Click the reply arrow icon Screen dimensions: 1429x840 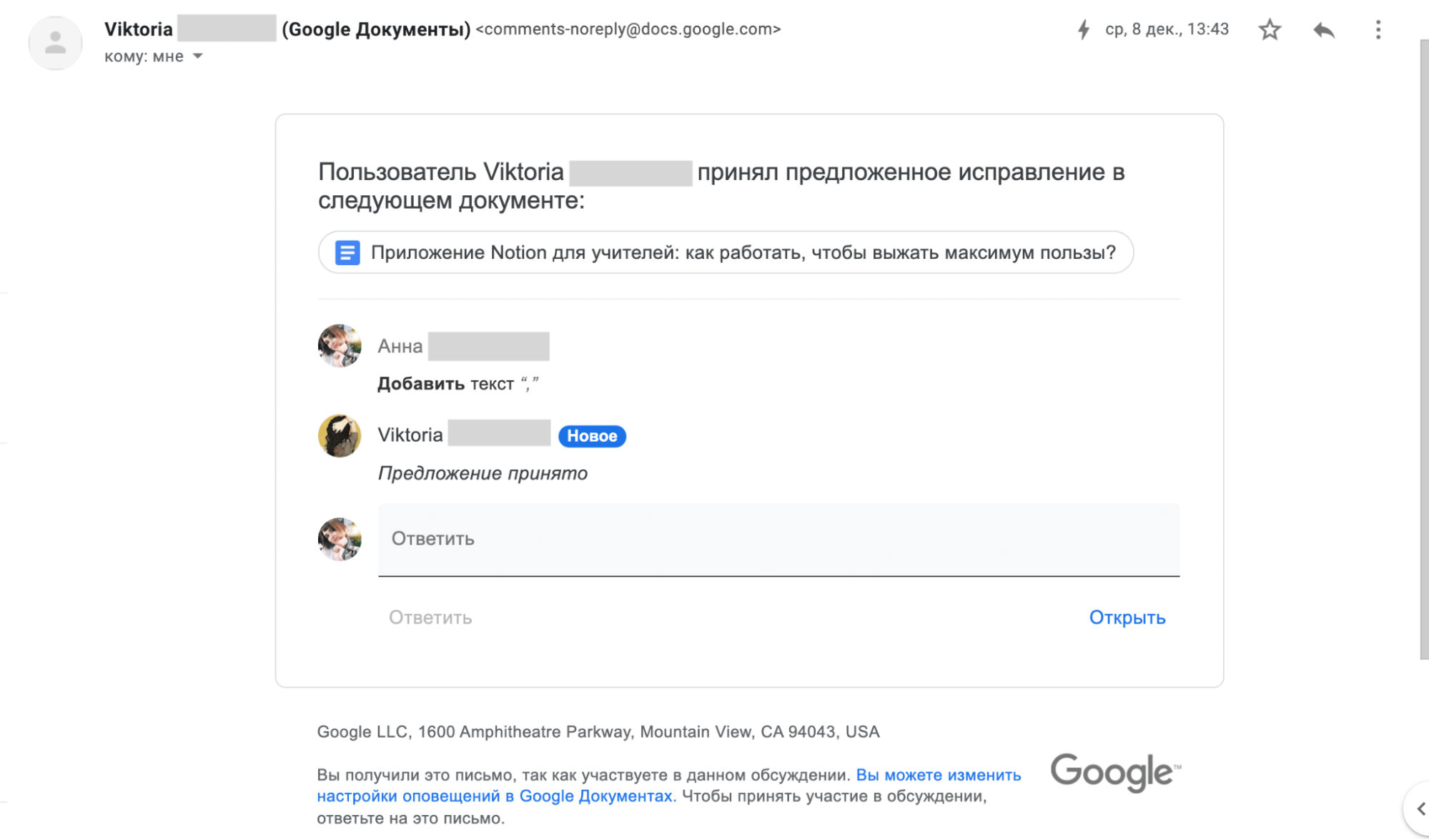click(1324, 30)
